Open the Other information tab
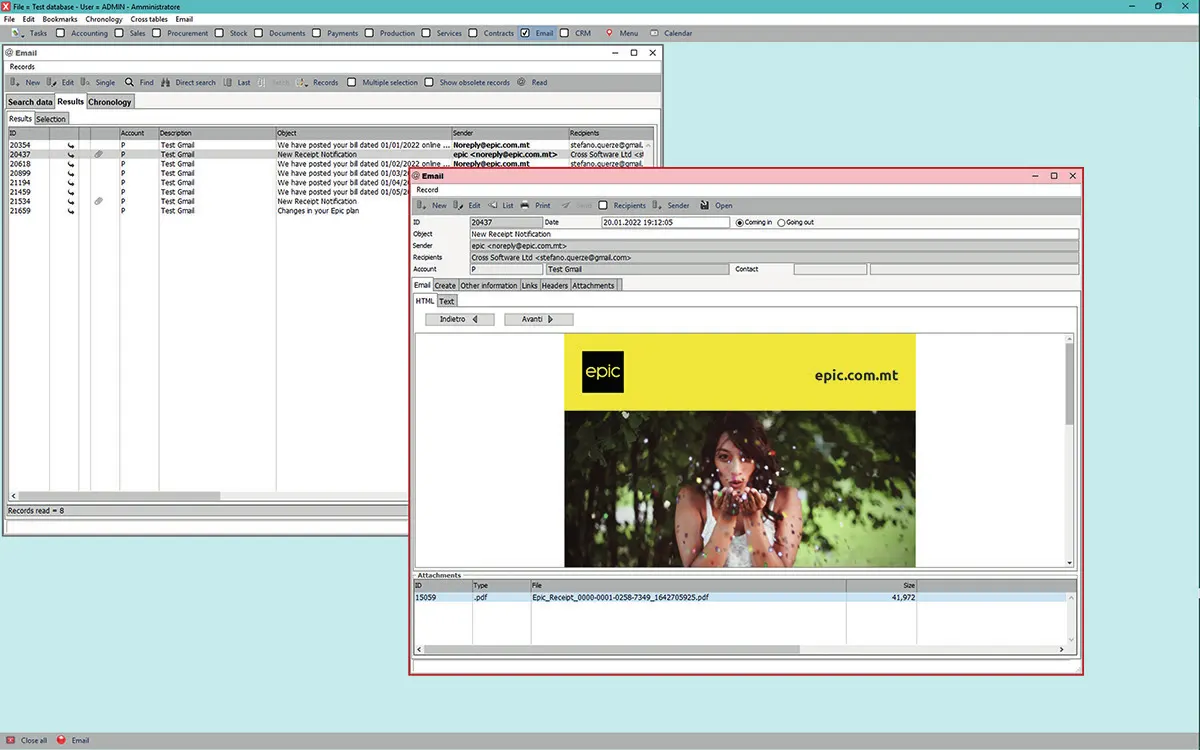1200x750 pixels. [489, 285]
